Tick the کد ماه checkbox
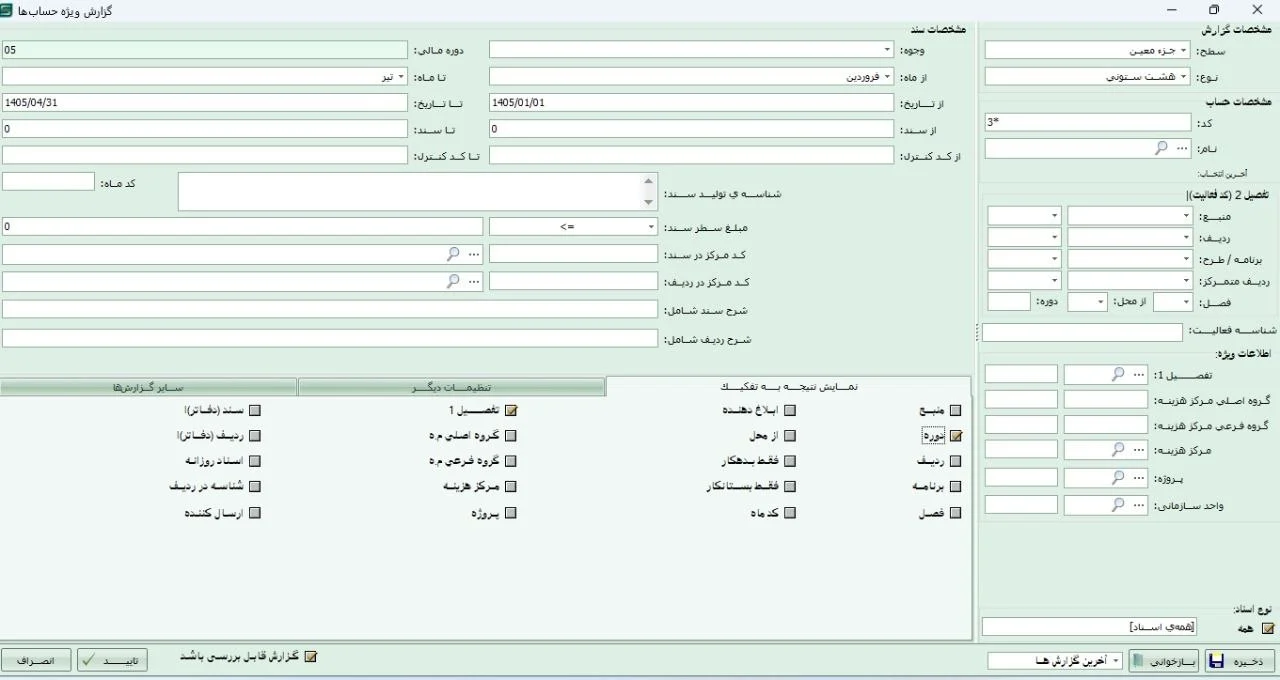The image size is (1280, 680). 790,513
